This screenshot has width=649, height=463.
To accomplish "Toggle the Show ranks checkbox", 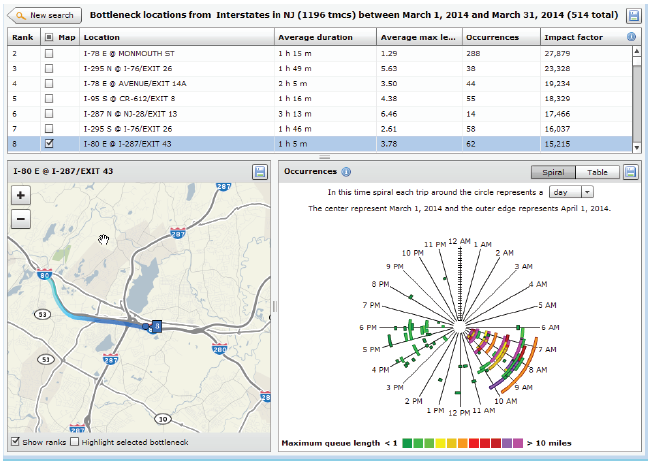I will pyautogui.click(x=13, y=442).
